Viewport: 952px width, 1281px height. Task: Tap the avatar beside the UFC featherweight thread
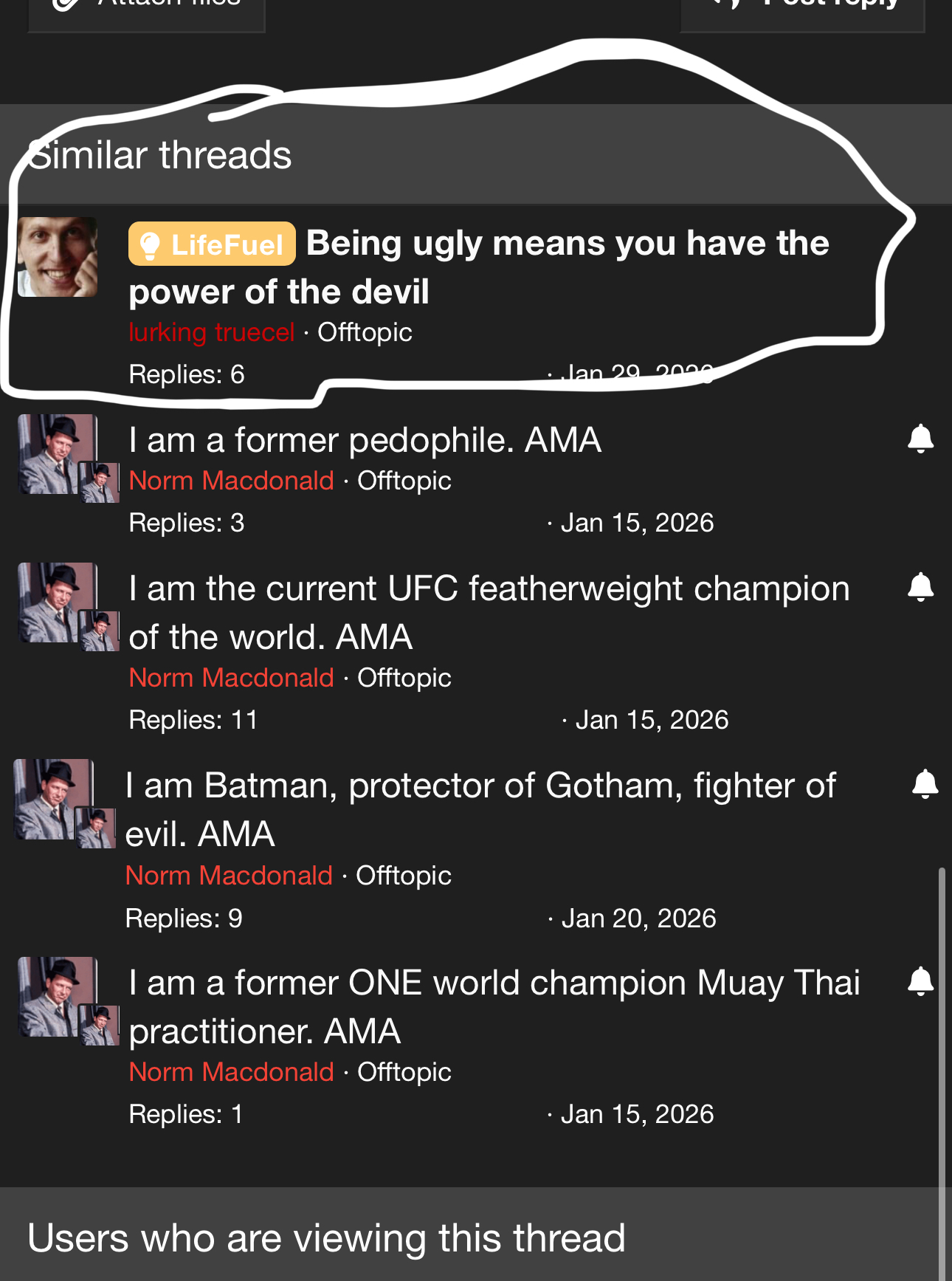pyautogui.click(x=58, y=602)
